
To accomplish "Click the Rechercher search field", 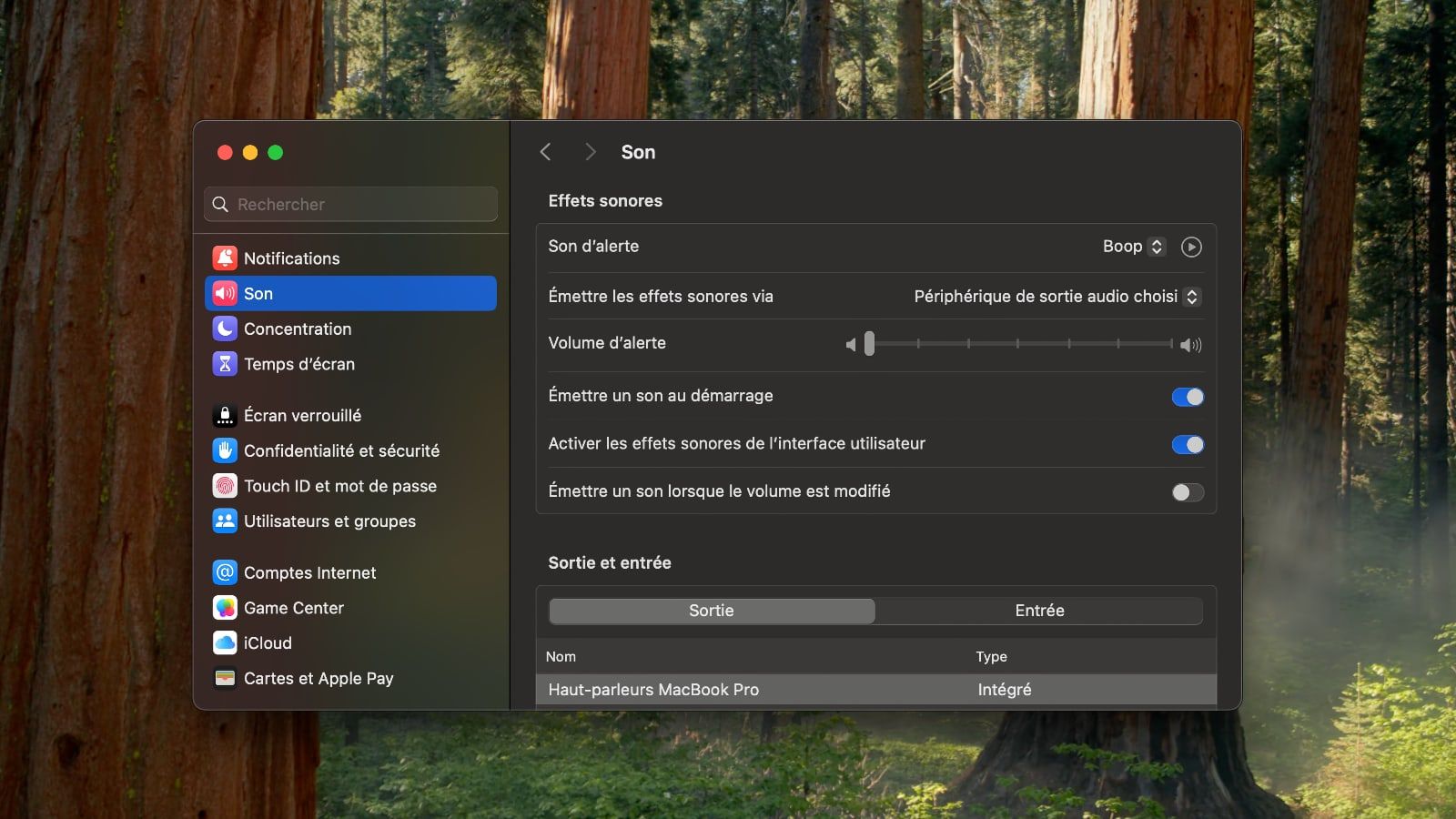I will click(x=351, y=205).
